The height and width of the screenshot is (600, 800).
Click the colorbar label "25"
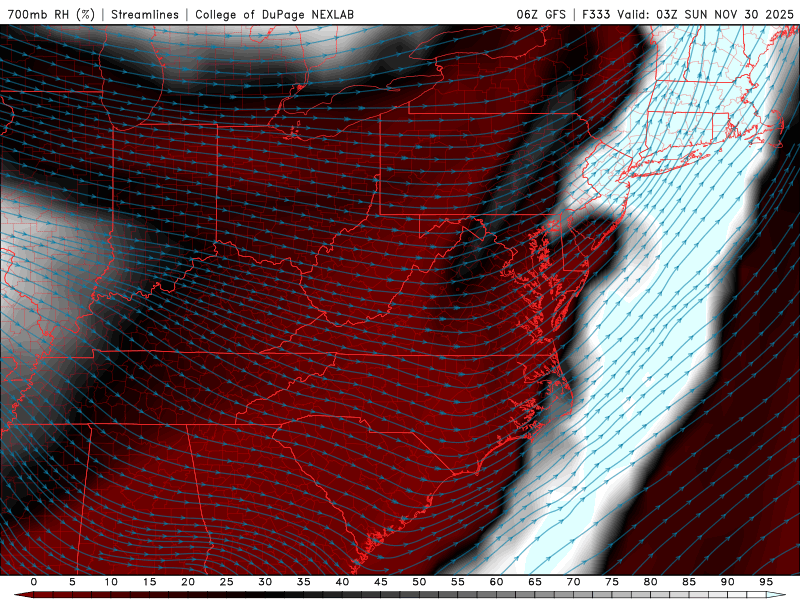pos(227,582)
